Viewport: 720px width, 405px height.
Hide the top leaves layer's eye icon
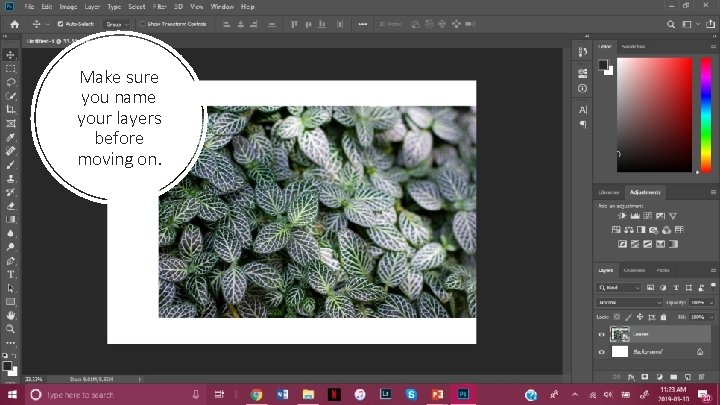click(602, 334)
